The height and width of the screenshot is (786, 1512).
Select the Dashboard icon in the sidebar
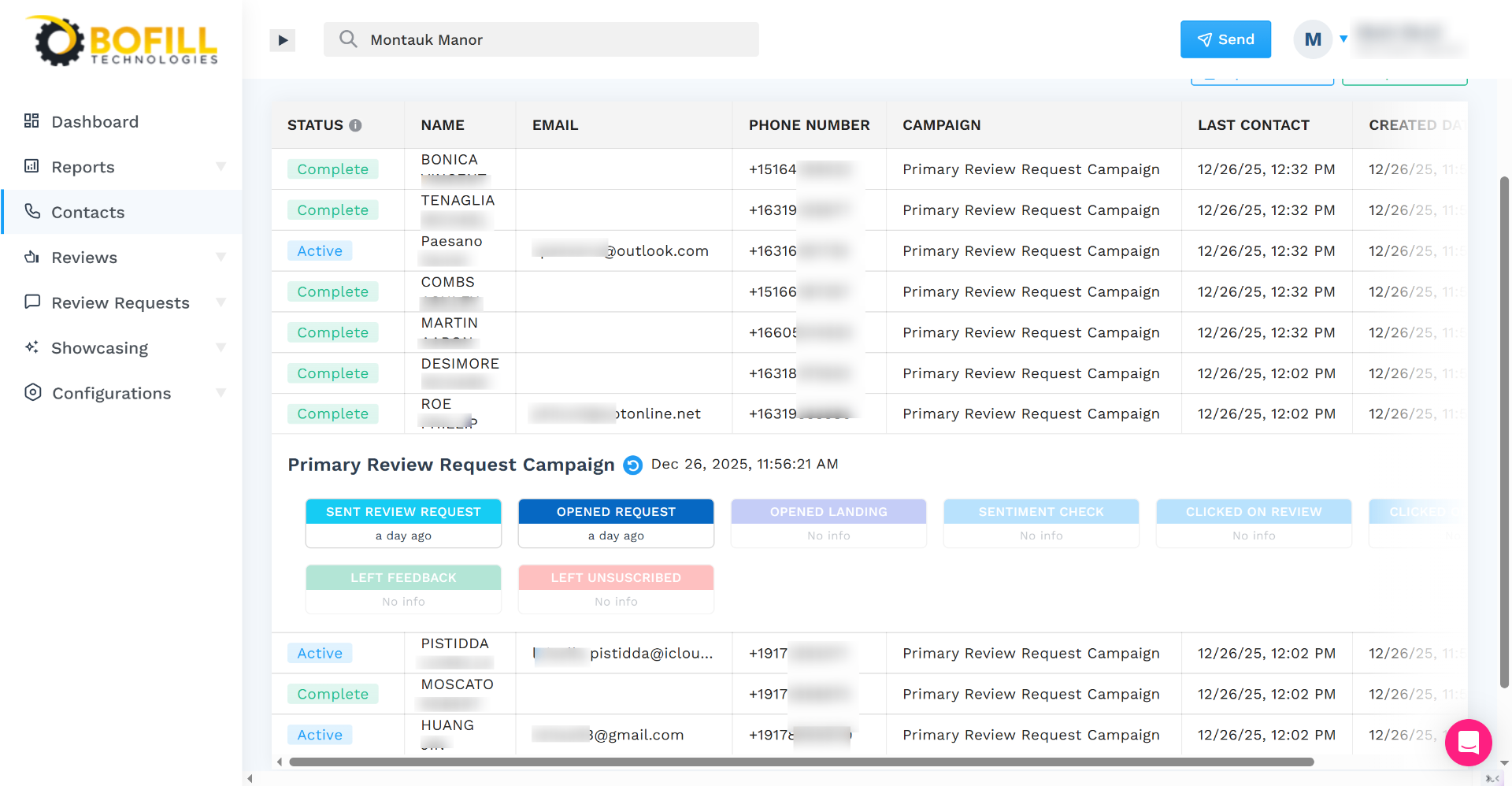[x=31, y=120]
